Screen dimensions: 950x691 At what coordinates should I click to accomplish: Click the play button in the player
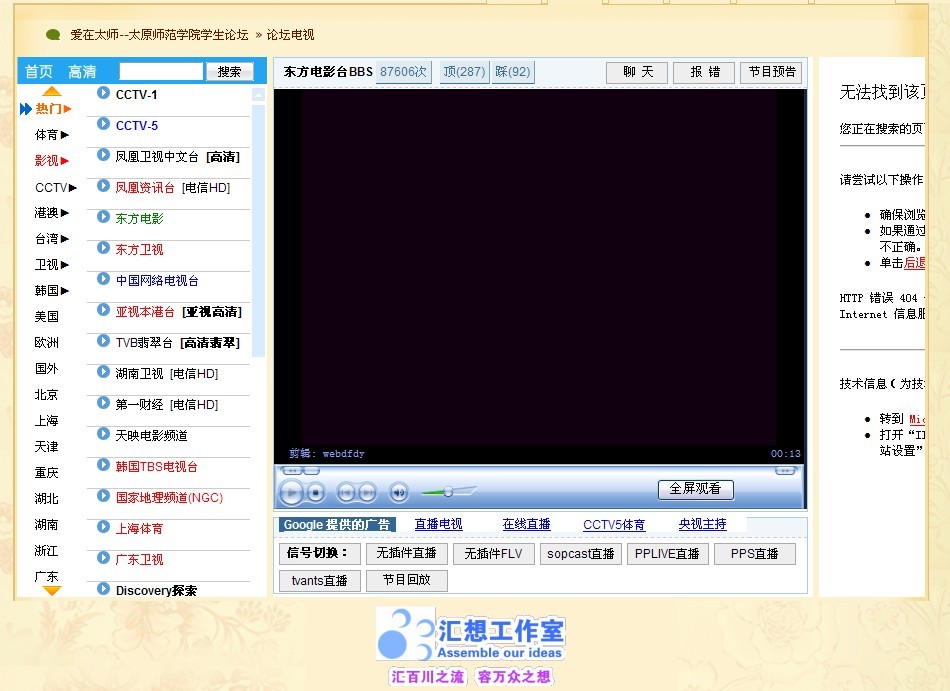pos(292,492)
